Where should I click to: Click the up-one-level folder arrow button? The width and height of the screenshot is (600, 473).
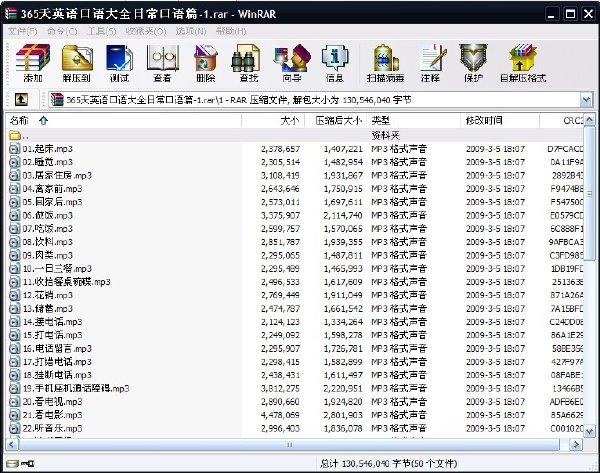pos(21,100)
